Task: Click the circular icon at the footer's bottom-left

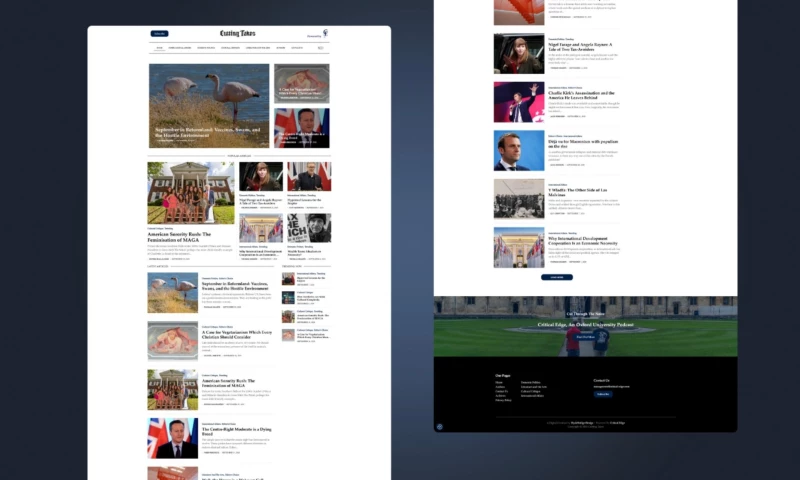Action: [x=439, y=426]
